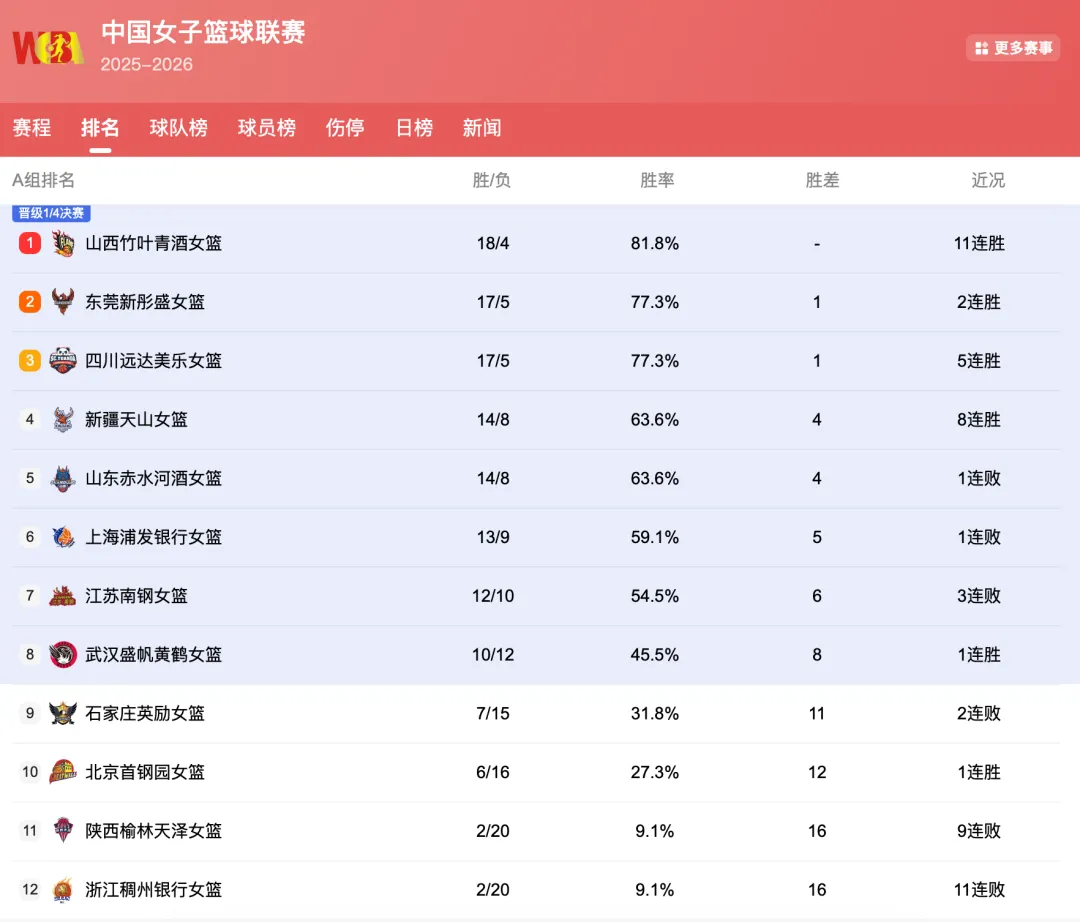Click the red rank 1 badge
The width and height of the screenshot is (1080, 922).
(x=30, y=243)
